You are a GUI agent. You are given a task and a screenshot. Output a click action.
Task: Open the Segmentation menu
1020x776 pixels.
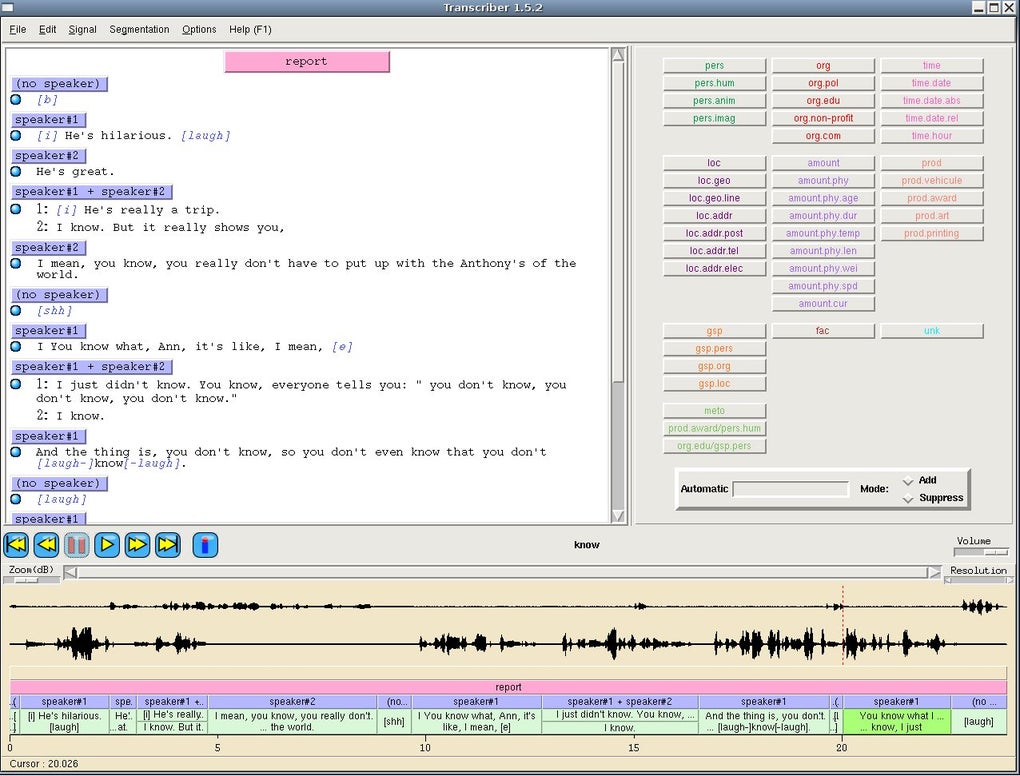click(139, 29)
